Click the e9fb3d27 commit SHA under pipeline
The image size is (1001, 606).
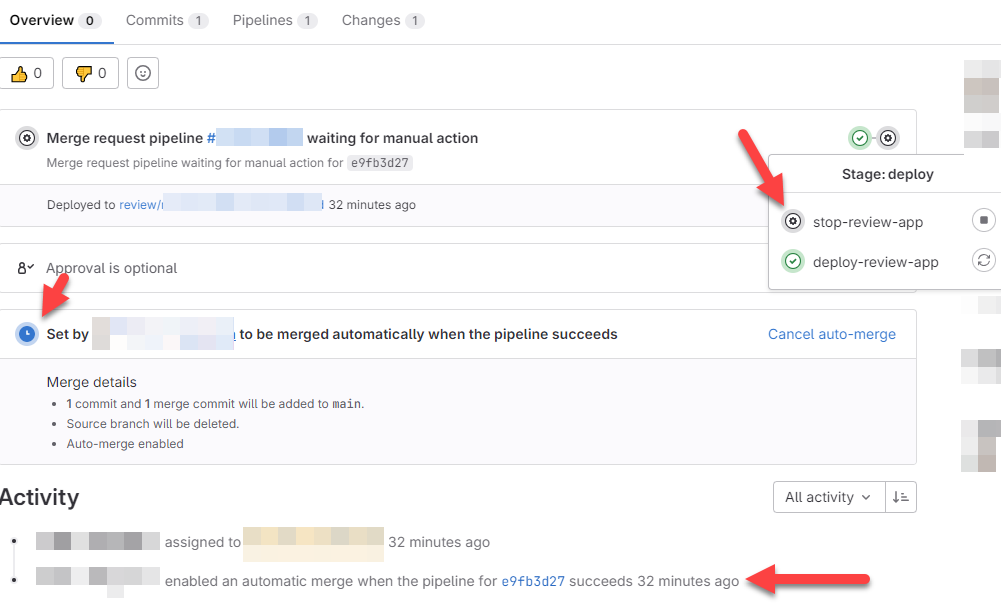[x=380, y=163]
